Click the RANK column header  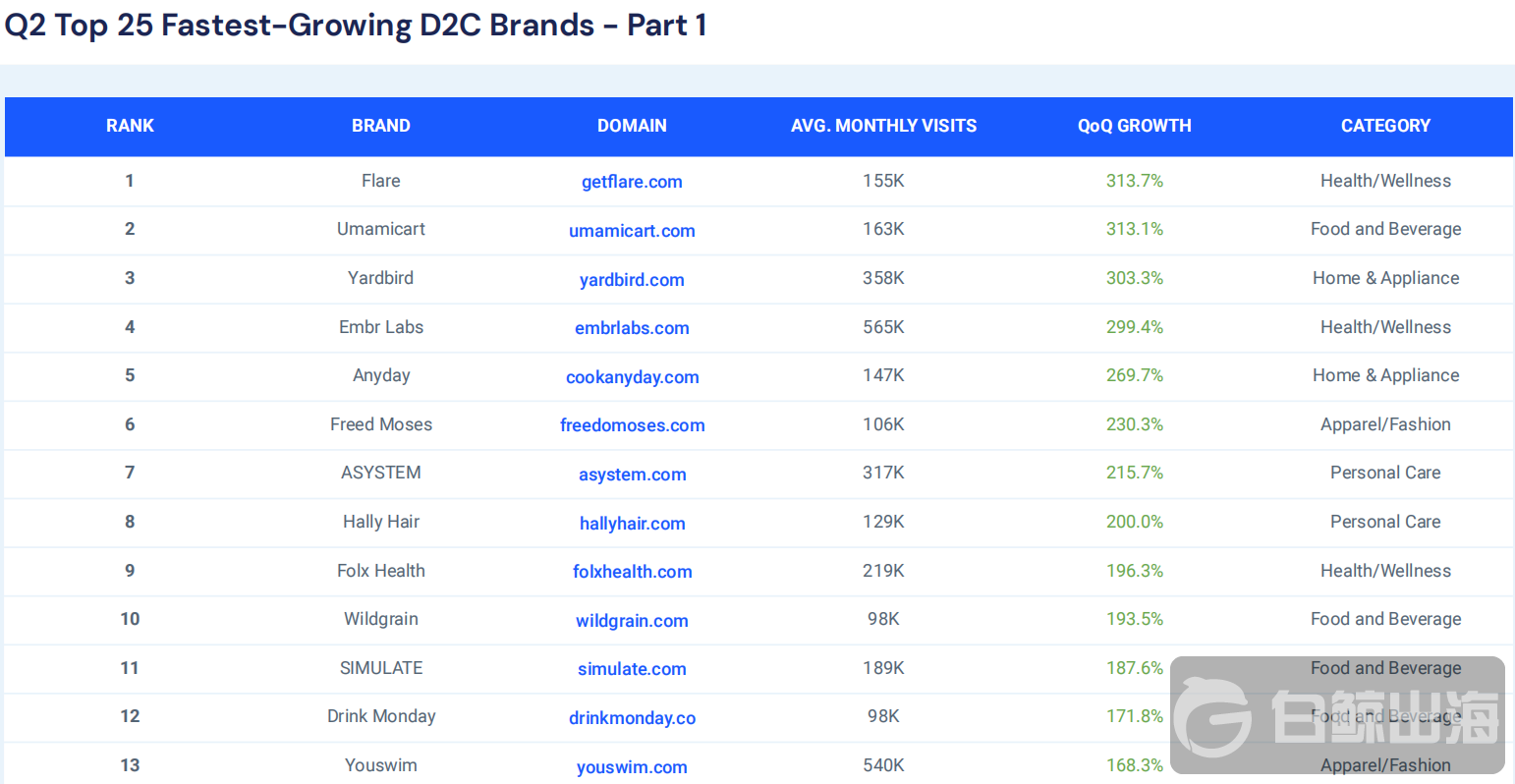[130, 126]
